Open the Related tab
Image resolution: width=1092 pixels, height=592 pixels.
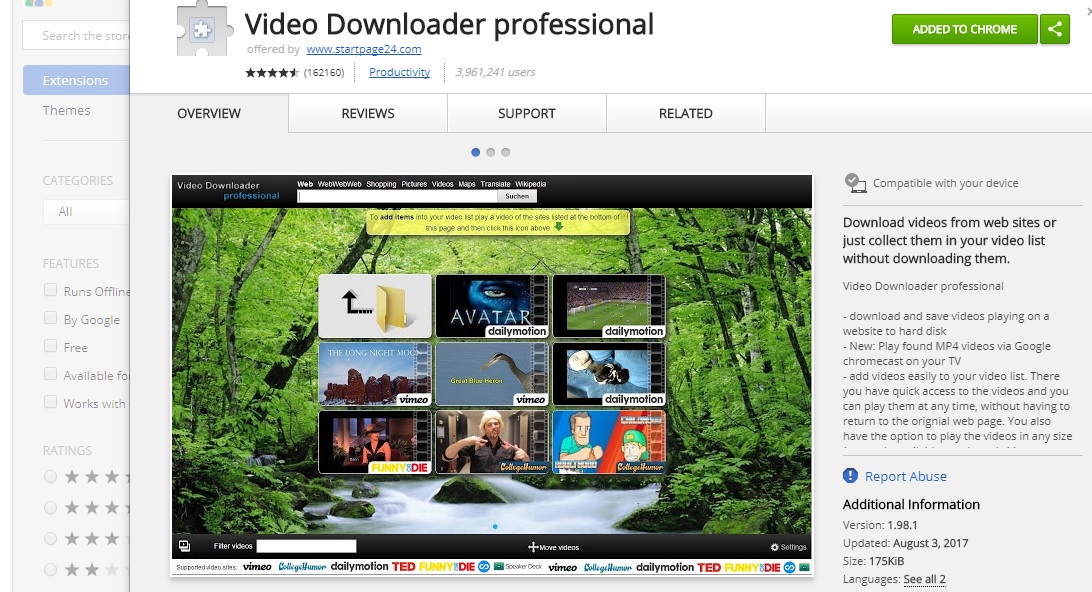685,114
